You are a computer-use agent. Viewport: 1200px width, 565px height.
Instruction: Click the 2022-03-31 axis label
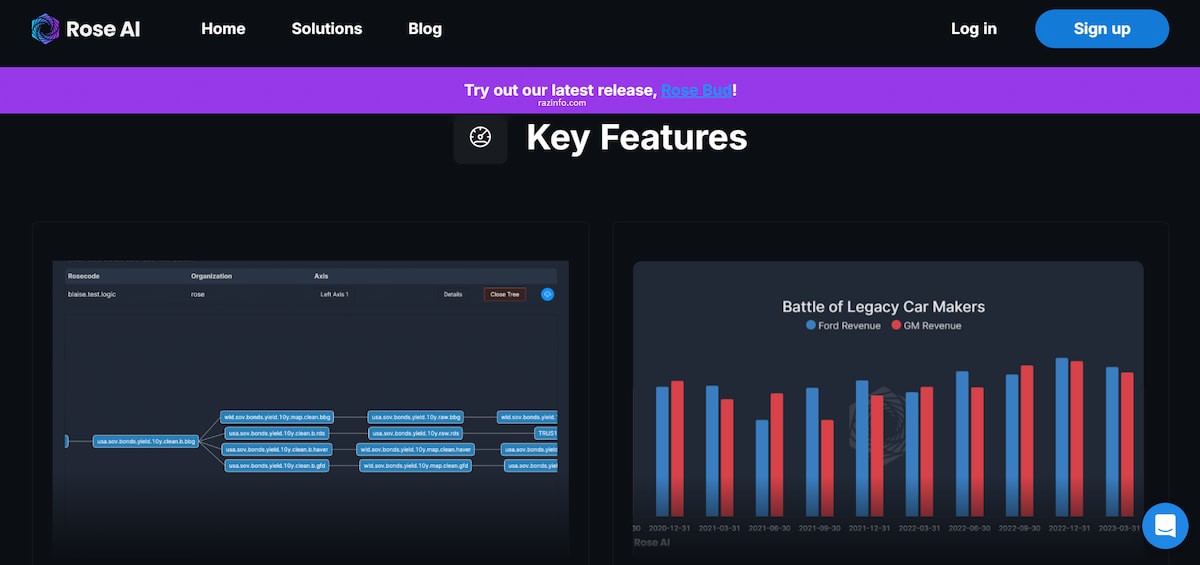tap(919, 527)
